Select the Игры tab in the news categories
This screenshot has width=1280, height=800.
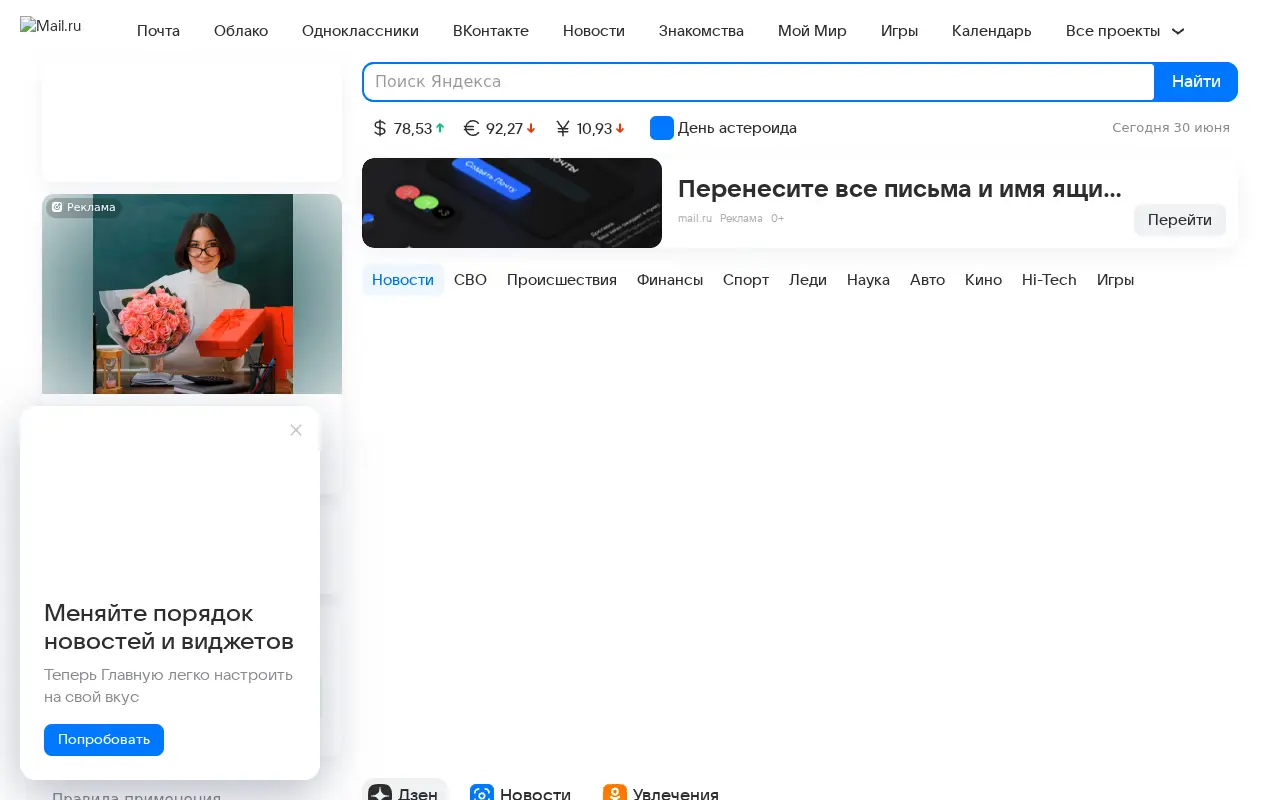(x=1115, y=280)
